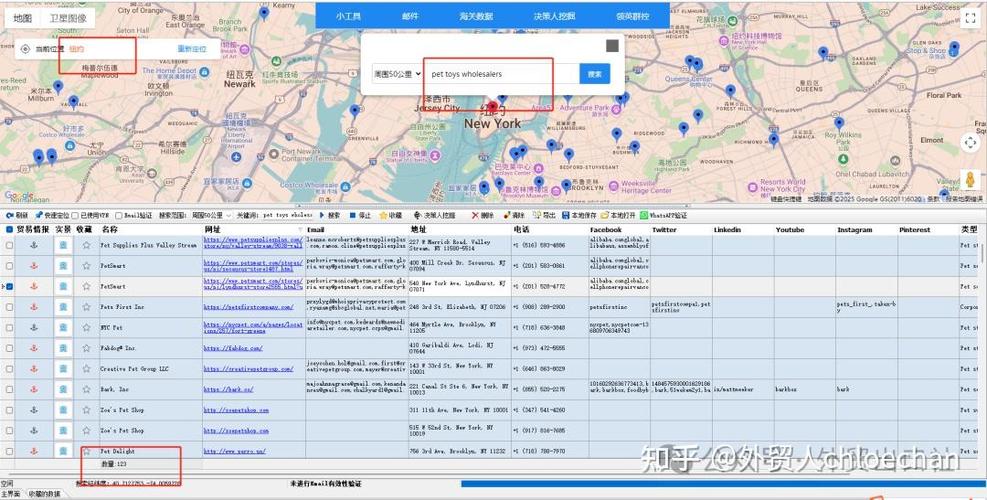Favorite Bark, Inc with its star icon

(x=86, y=389)
